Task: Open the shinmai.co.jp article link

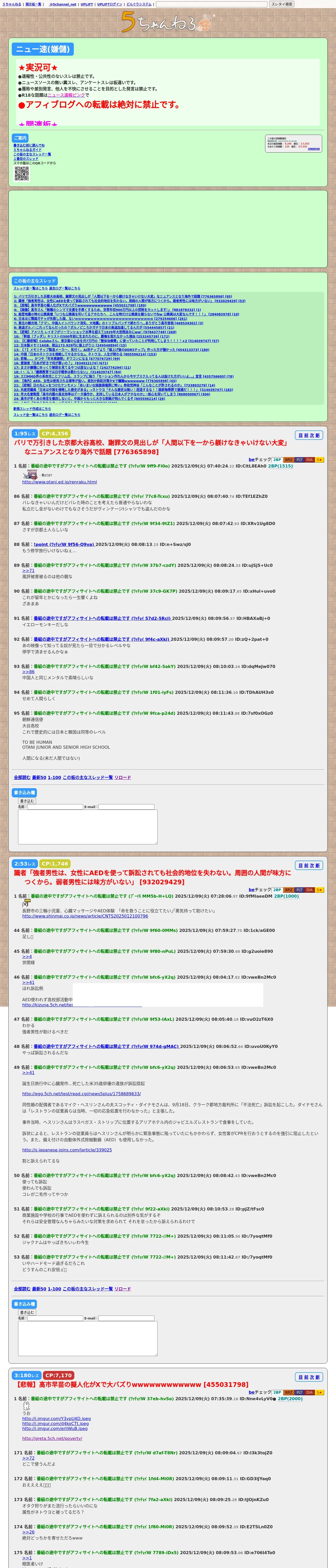Action: (85, 916)
